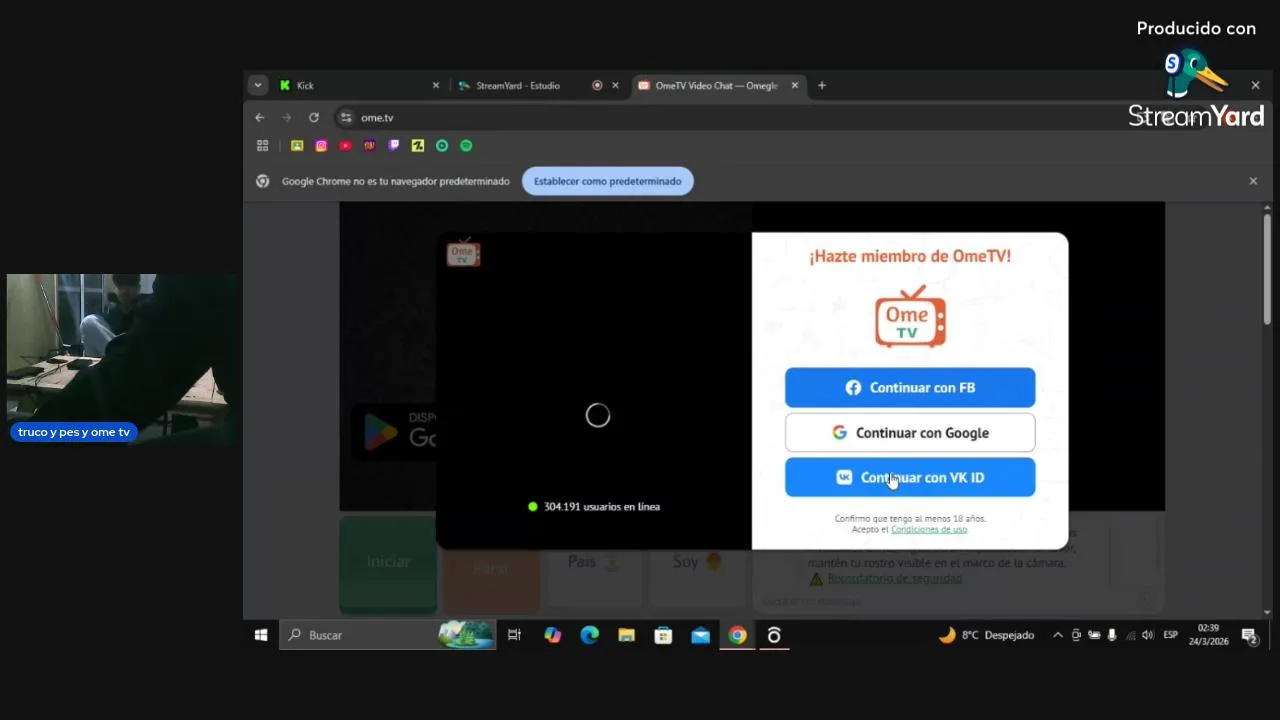Close the Kick tab
Screen dimensions: 1280x720
coord(436,85)
